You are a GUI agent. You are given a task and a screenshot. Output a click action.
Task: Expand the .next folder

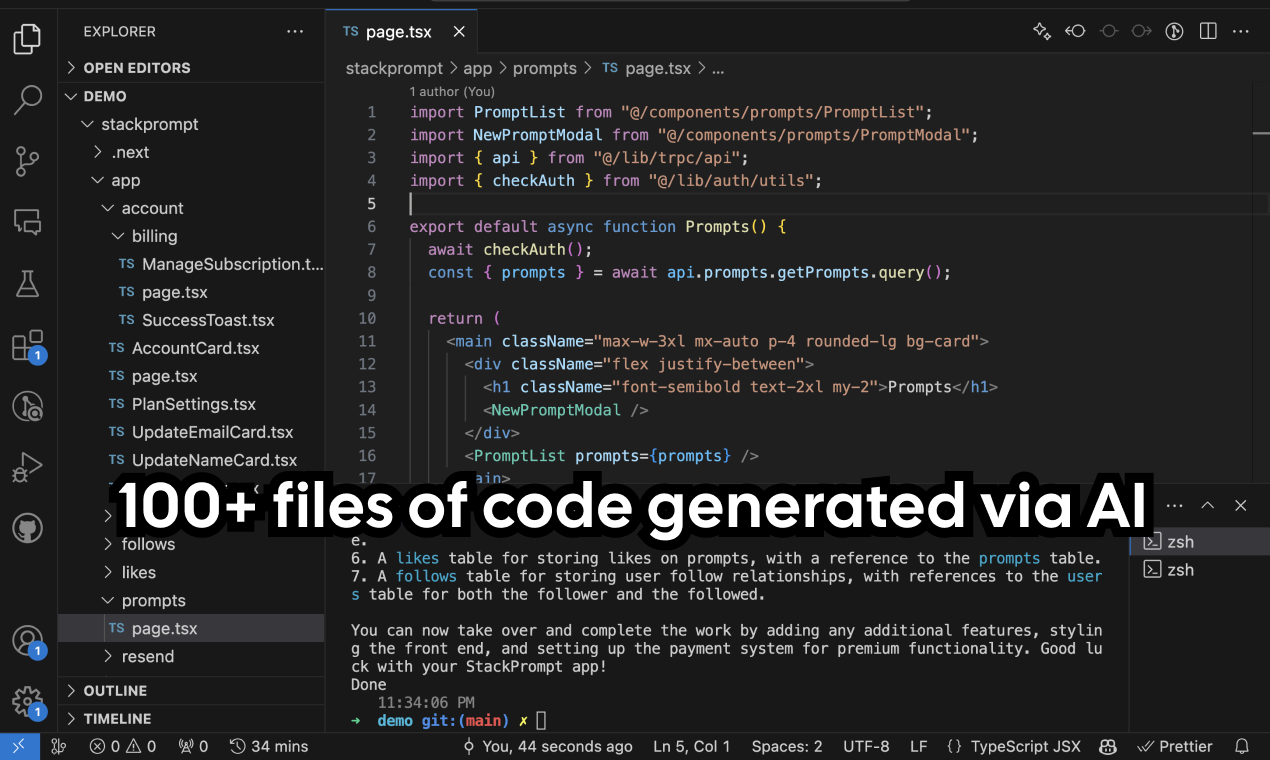click(x=191, y=152)
